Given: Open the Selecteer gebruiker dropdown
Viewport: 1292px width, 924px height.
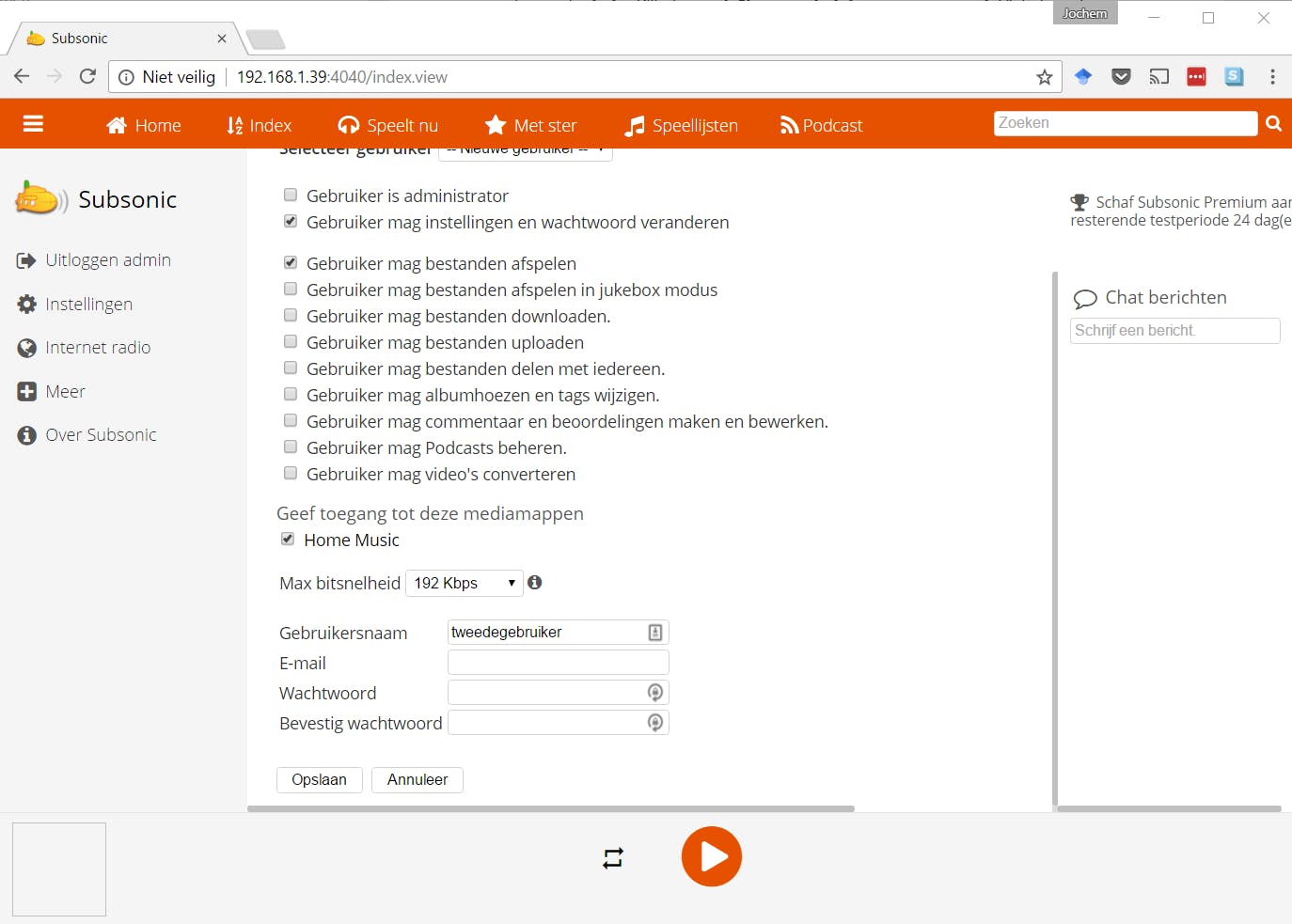Looking at the screenshot, I should pos(526,152).
